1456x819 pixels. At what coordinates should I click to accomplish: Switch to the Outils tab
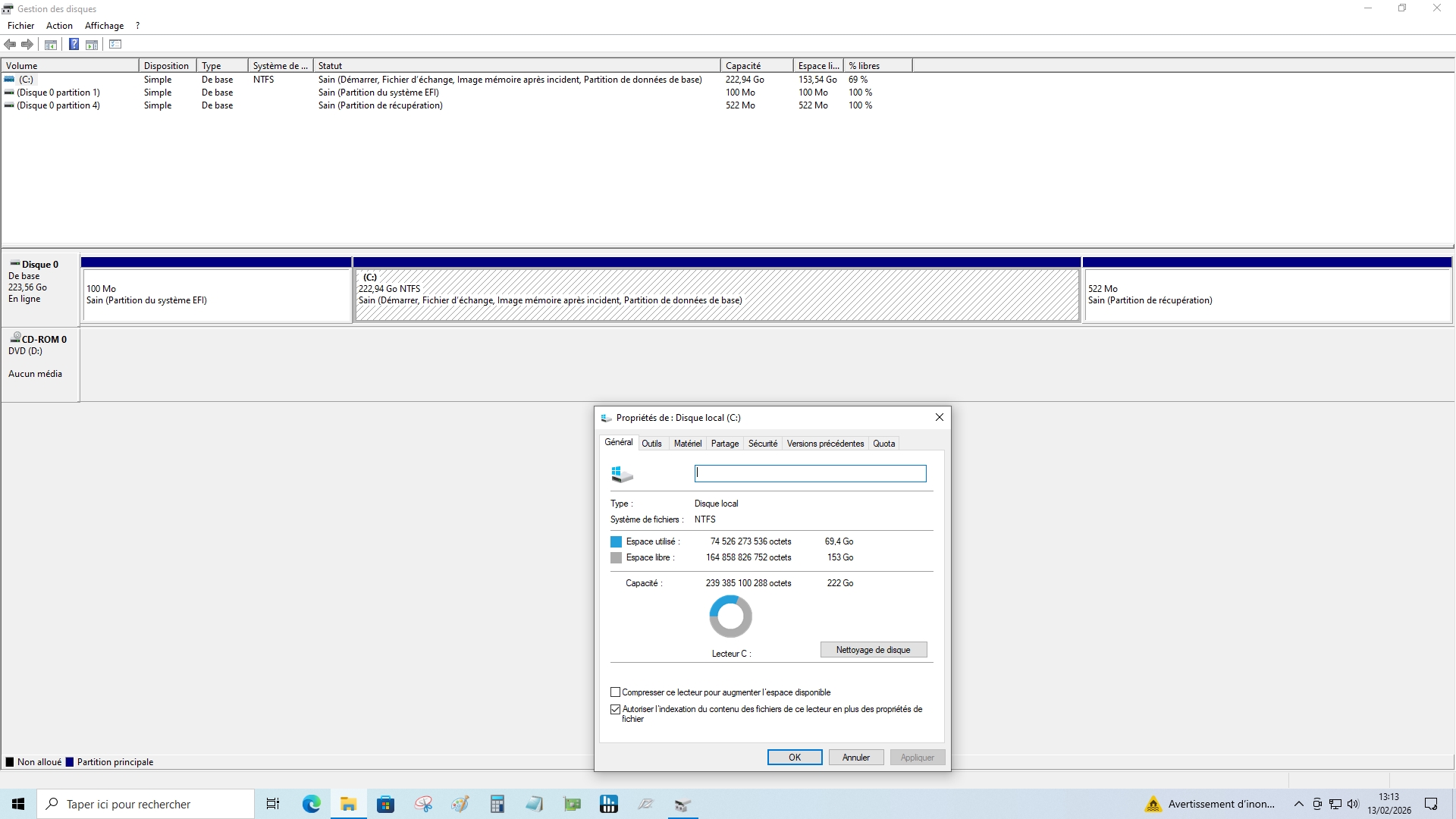tap(651, 444)
